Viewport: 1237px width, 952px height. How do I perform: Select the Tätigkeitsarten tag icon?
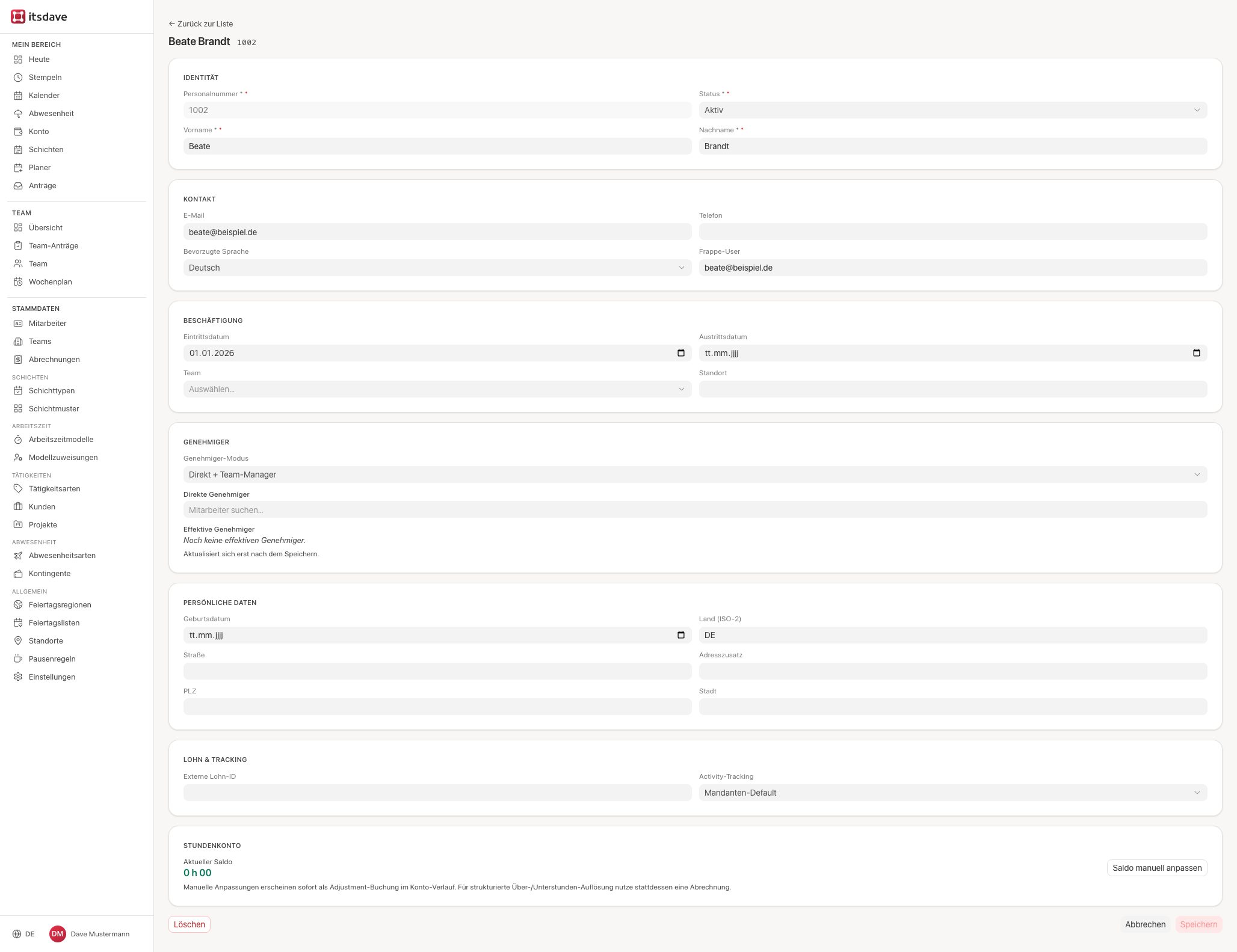tap(18, 489)
